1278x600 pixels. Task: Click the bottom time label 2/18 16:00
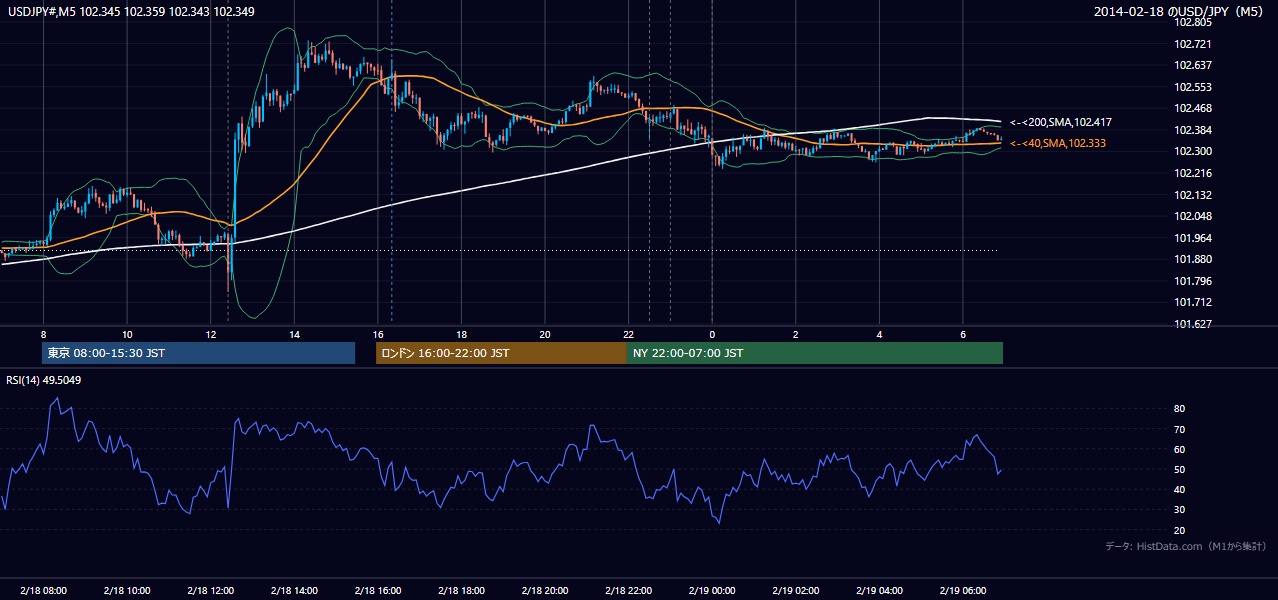click(x=377, y=590)
